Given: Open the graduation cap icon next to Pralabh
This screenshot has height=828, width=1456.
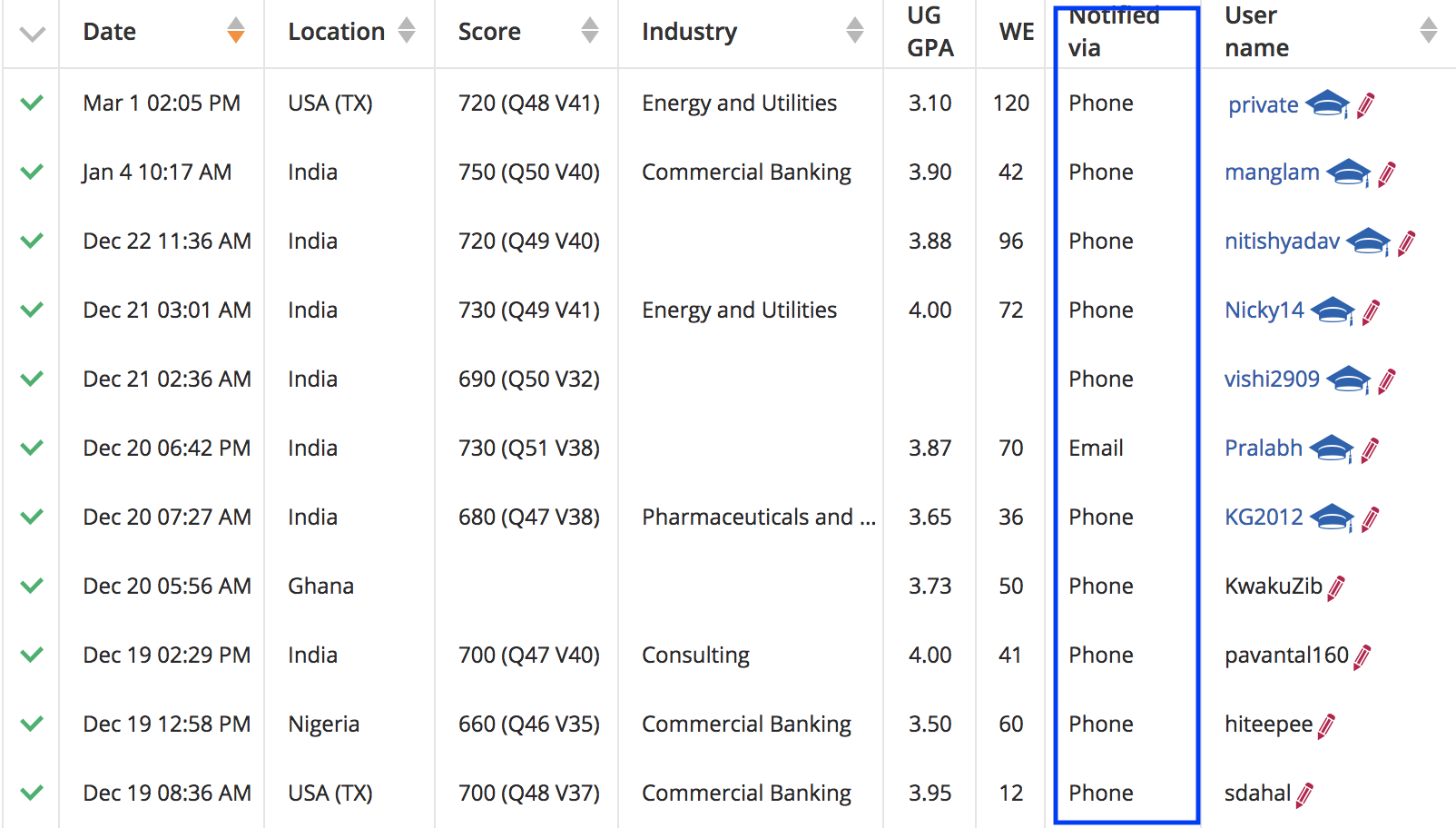Looking at the screenshot, I should tap(1332, 448).
